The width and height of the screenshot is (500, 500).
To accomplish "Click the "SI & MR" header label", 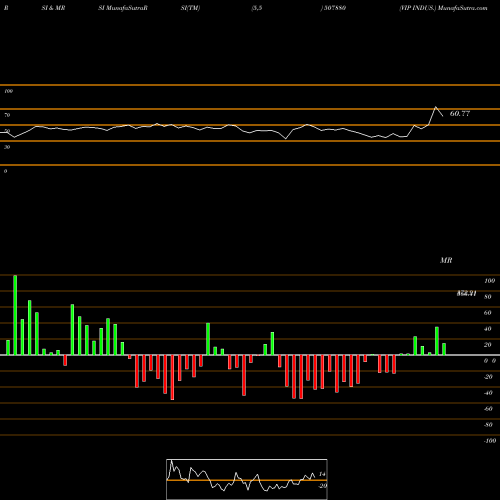I will [x=53, y=8].
